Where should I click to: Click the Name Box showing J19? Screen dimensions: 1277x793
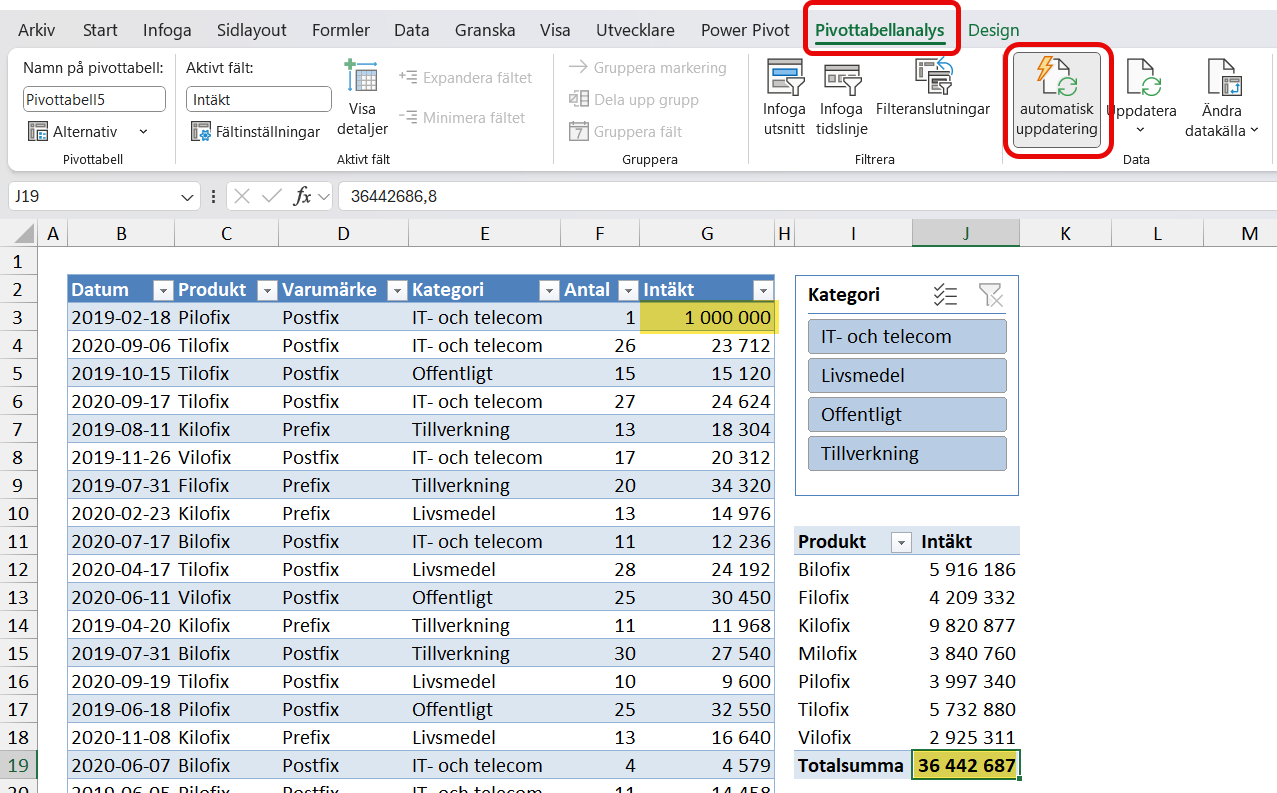coord(95,196)
